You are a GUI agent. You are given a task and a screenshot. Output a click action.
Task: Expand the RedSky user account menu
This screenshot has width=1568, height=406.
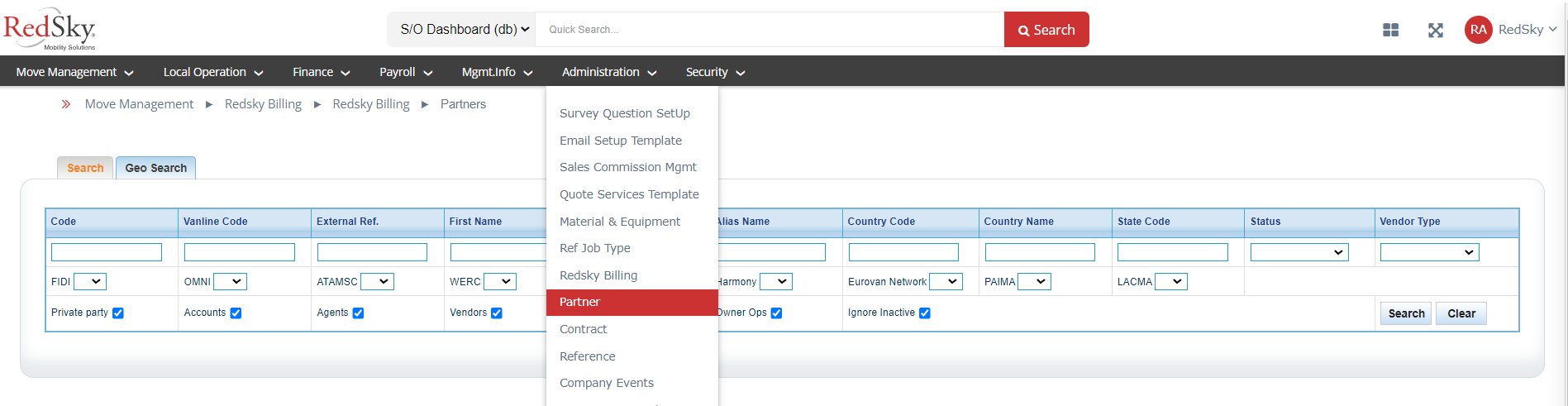point(1527,30)
